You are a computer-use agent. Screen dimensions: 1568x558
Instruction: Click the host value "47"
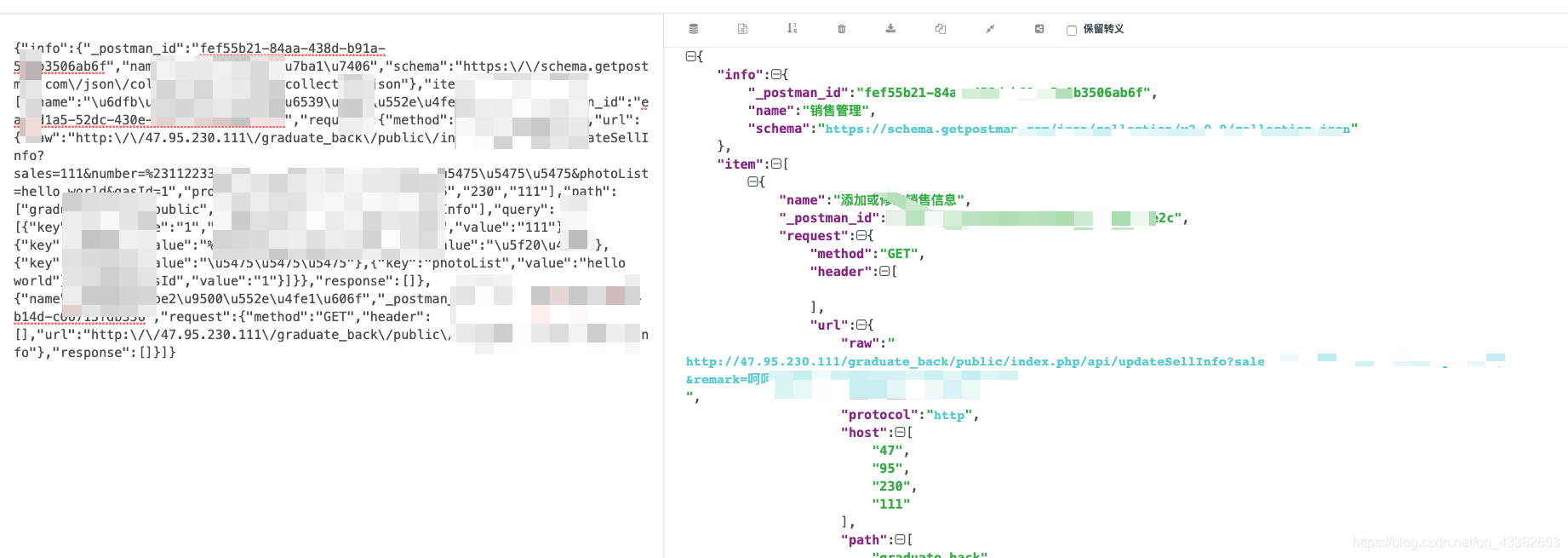click(x=887, y=451)
